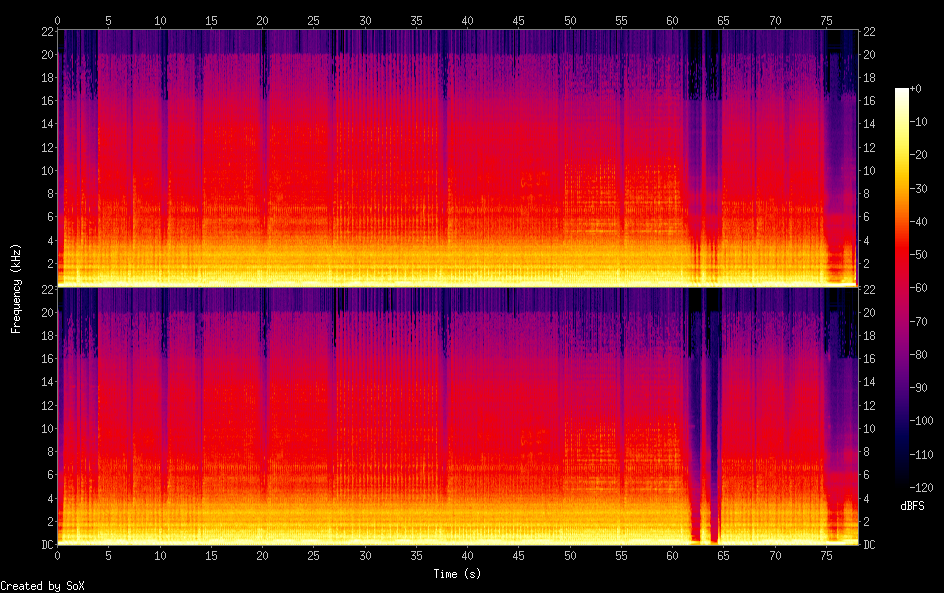Click the "-120" color scale label

click(x=922, y=488)
